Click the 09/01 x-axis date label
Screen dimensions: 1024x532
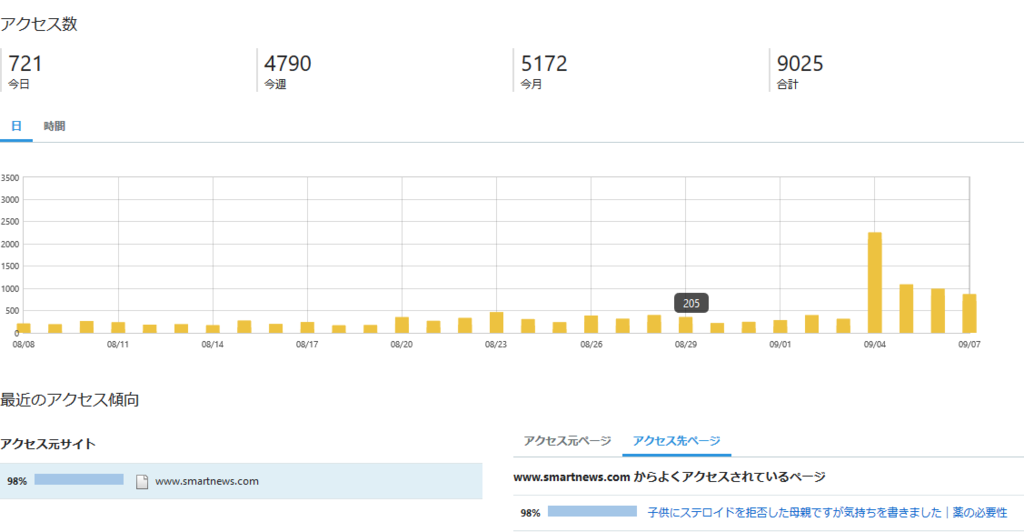pyautogui.click(x=780, y=345)
